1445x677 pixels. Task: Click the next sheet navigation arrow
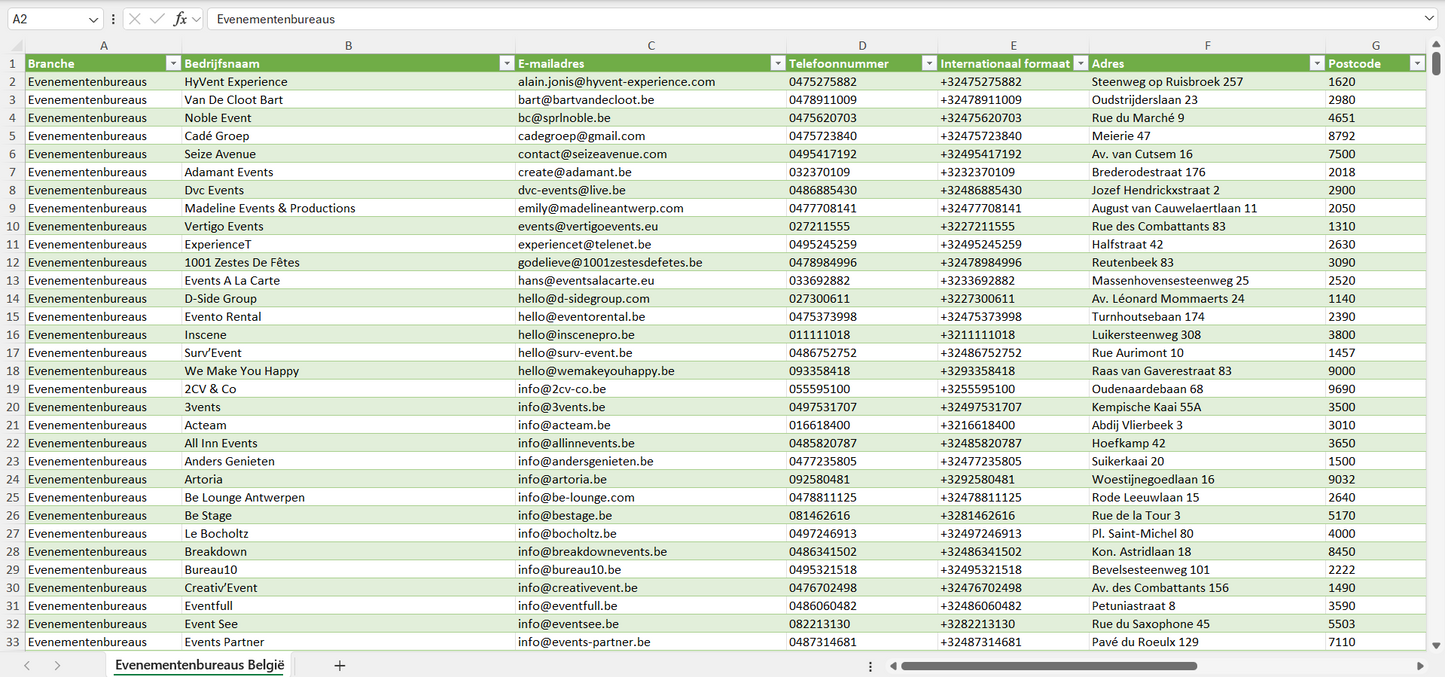pos(57,665)
